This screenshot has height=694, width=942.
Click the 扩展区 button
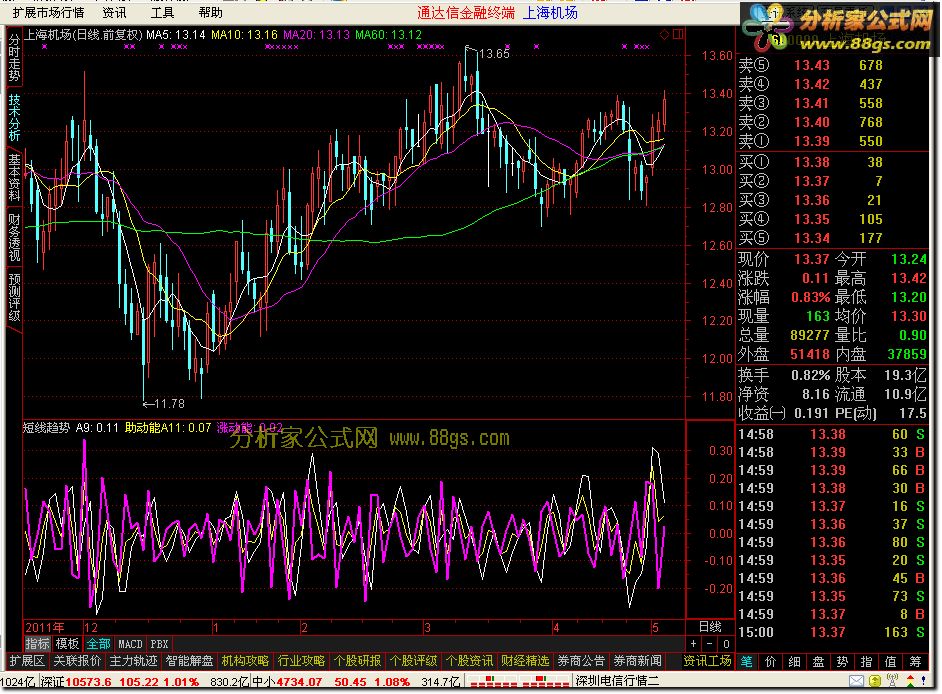click(x=27, y=661)
